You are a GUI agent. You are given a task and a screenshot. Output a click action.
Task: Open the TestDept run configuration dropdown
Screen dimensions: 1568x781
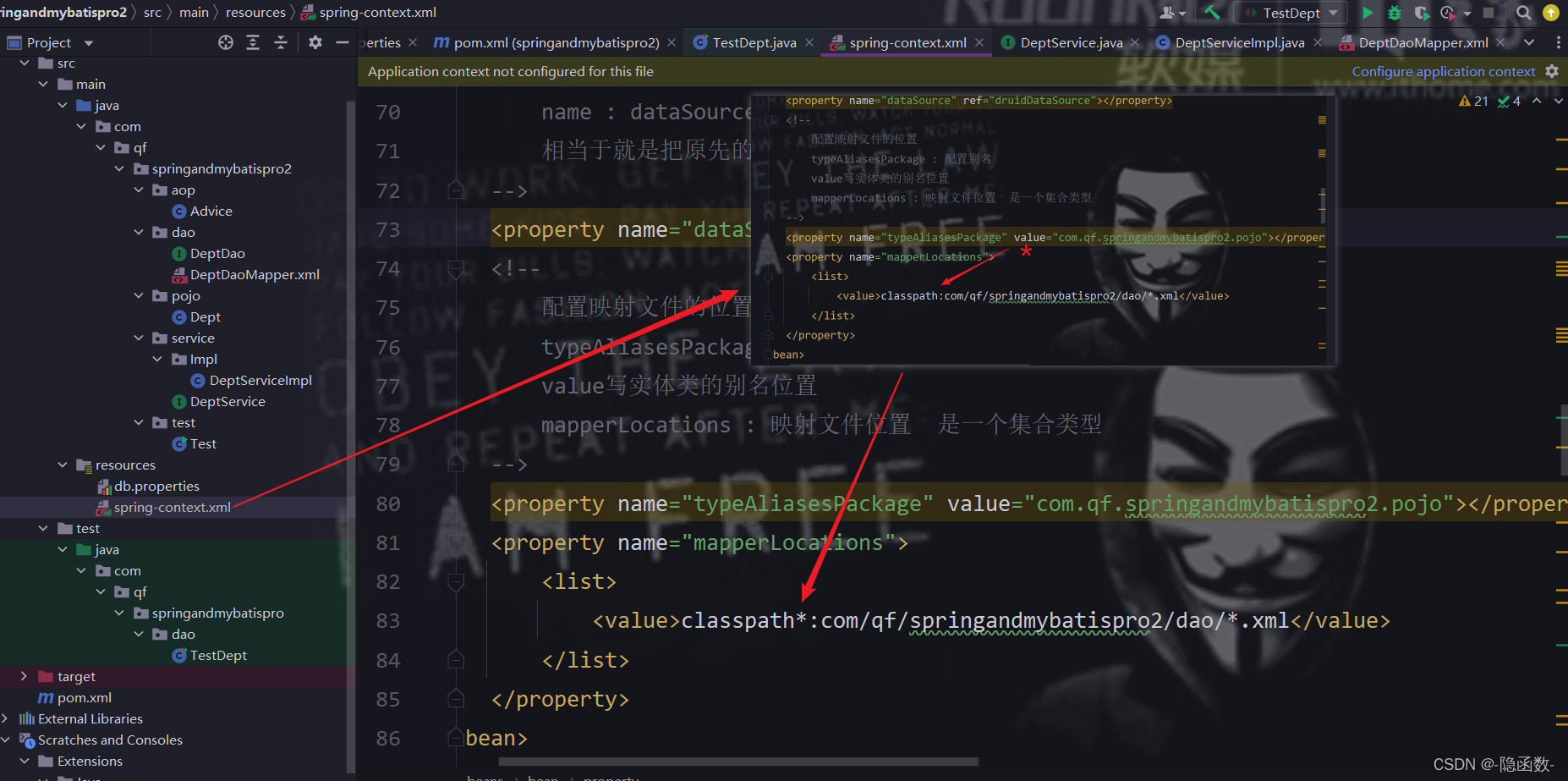1291,13
